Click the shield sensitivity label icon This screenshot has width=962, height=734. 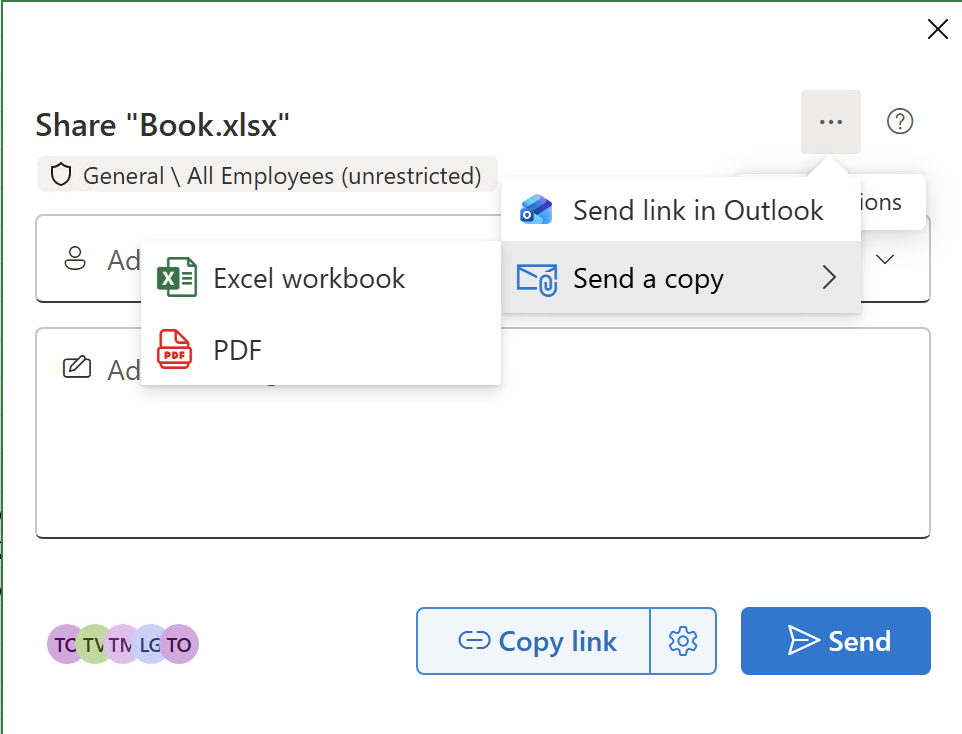61,176
